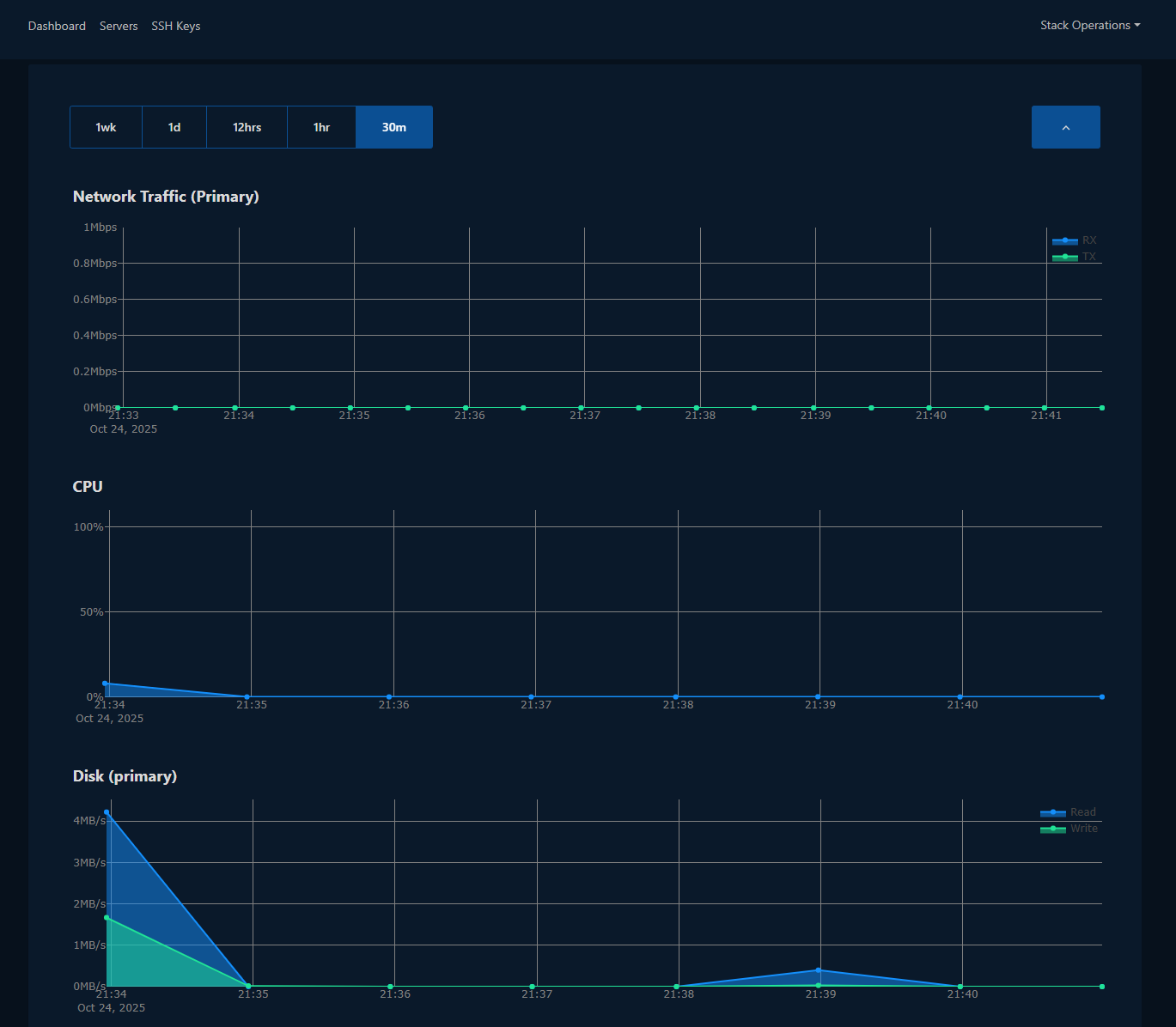Open SSH Keys in navigation bar
The height and width of the screenshot is (1027, 1176).
176,26
